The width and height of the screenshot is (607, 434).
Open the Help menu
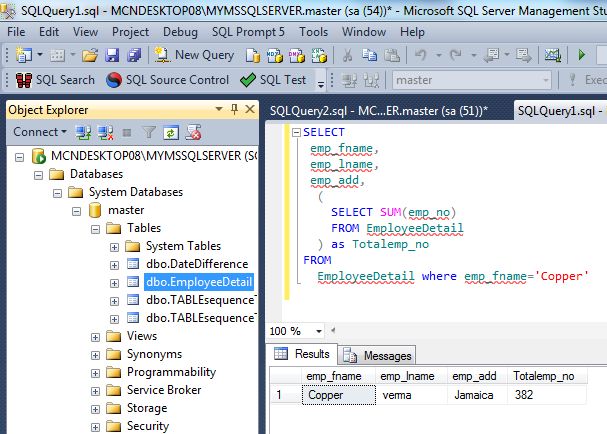pyautogui.click(x=412, y=32)
